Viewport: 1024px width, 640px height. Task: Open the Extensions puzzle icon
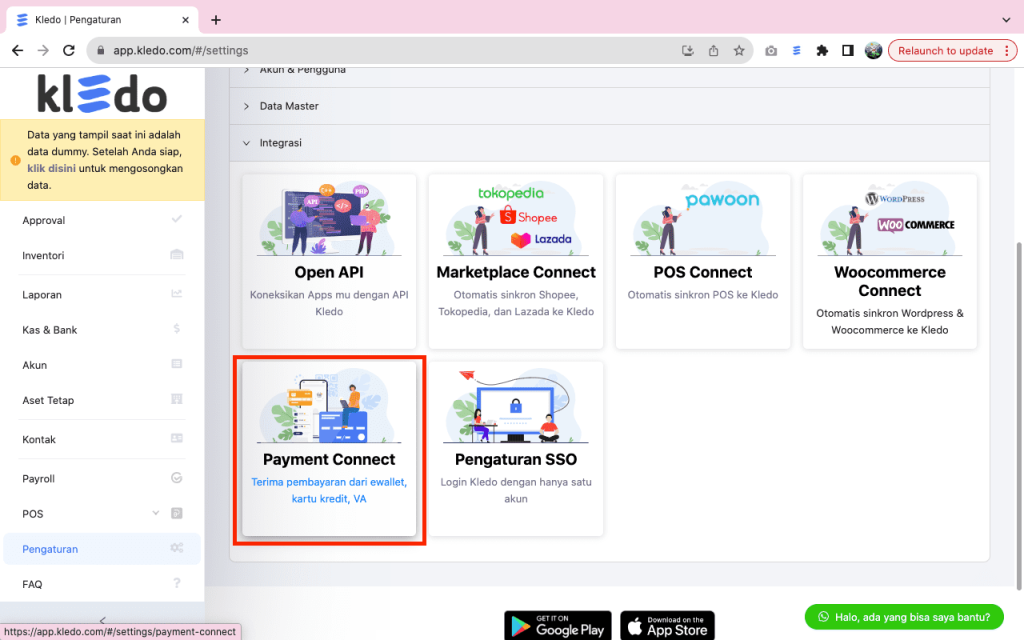coord(822,50)
